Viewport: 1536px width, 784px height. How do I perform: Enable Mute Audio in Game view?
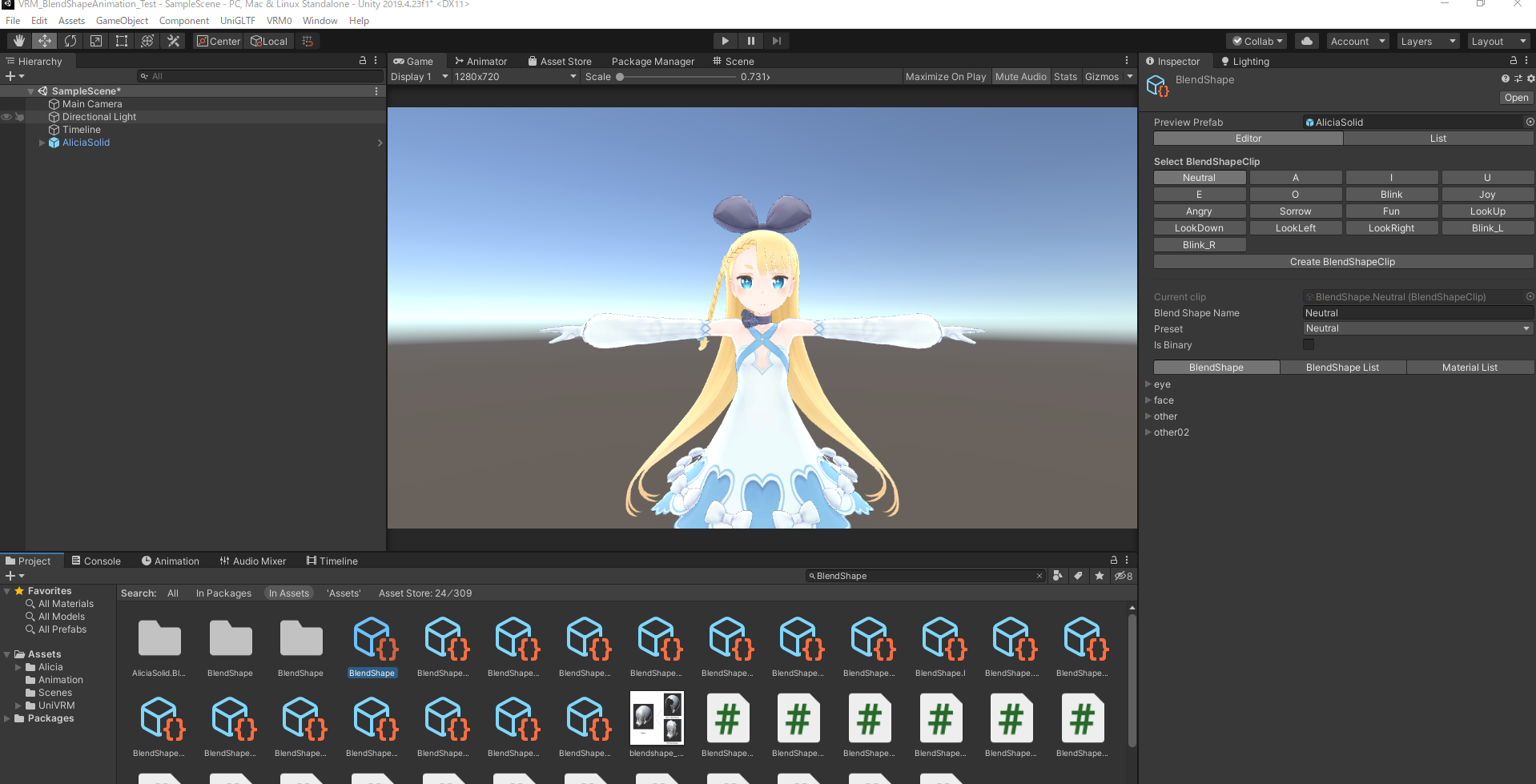1020,76
